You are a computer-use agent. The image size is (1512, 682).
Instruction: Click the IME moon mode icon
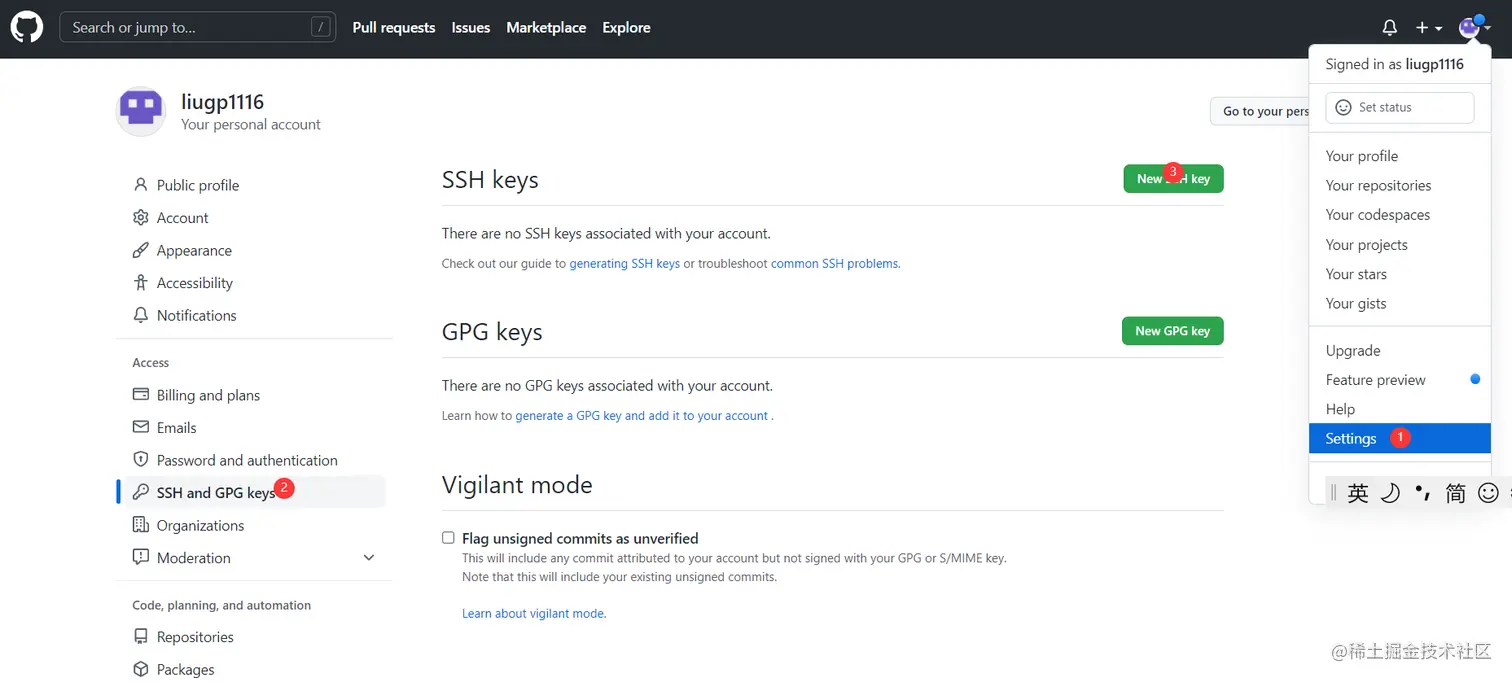[x=1390, y=492]
